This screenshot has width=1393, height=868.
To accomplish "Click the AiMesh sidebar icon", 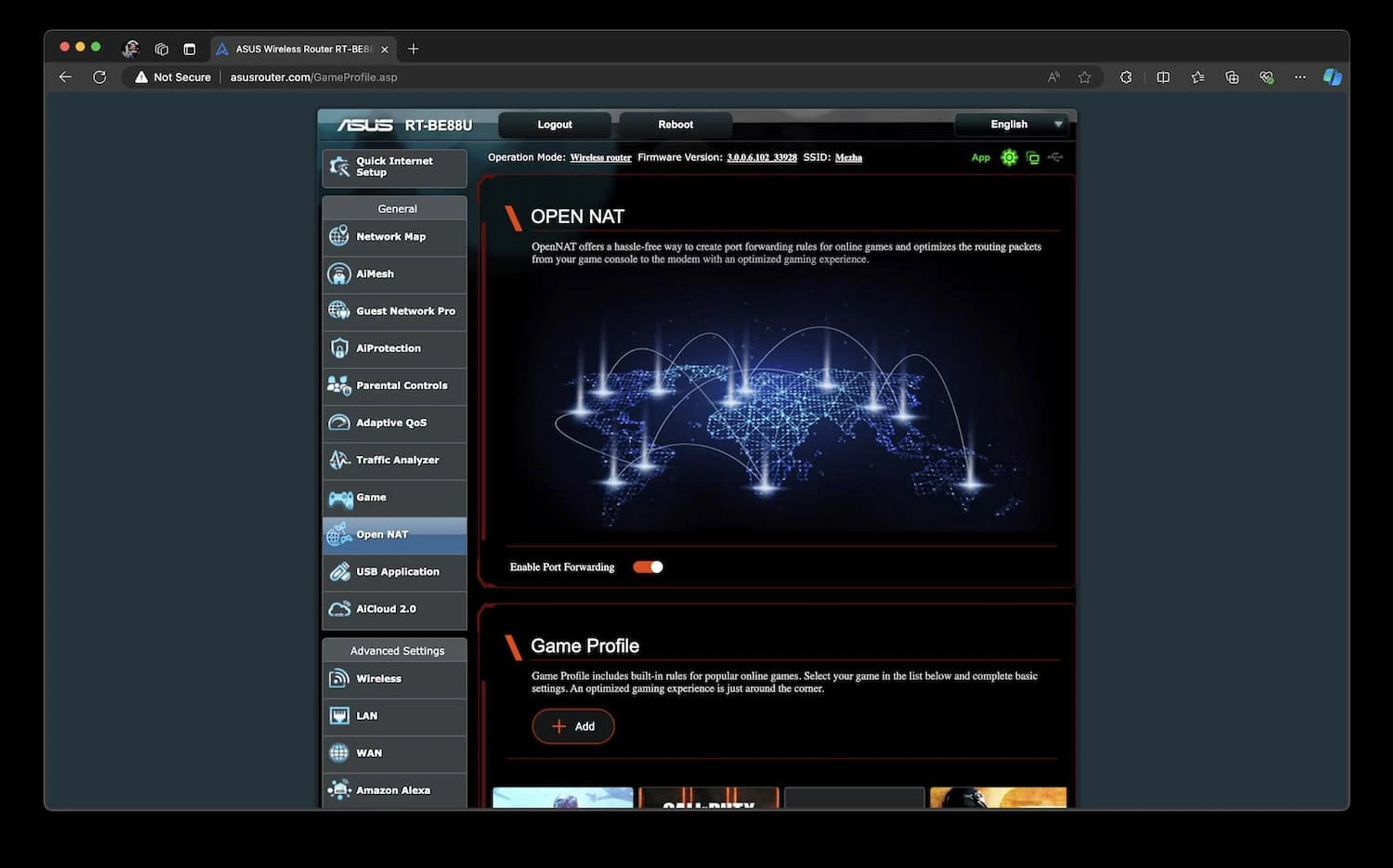I will coord(339,273).
